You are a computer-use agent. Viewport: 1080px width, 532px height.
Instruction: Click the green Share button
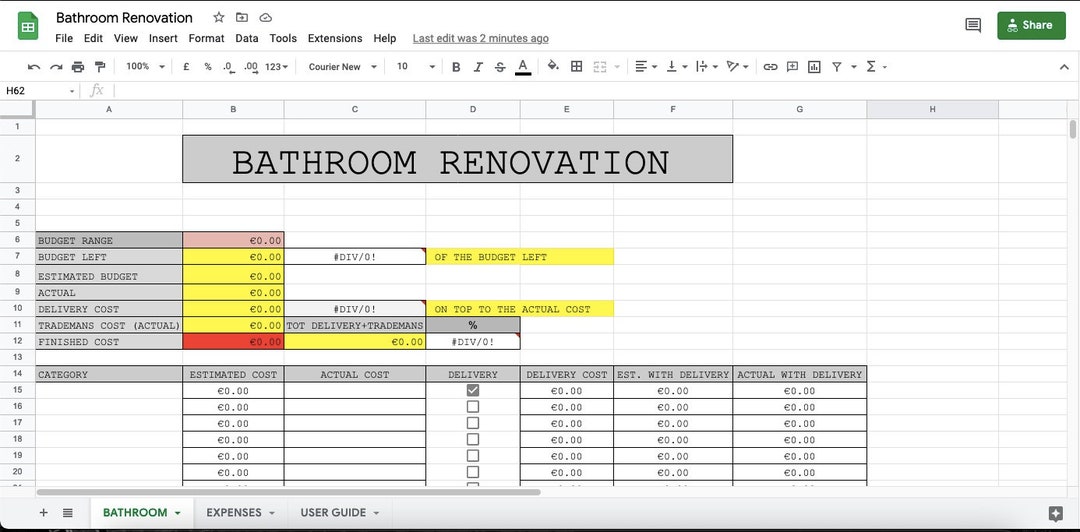click(x=1031, y=25)
